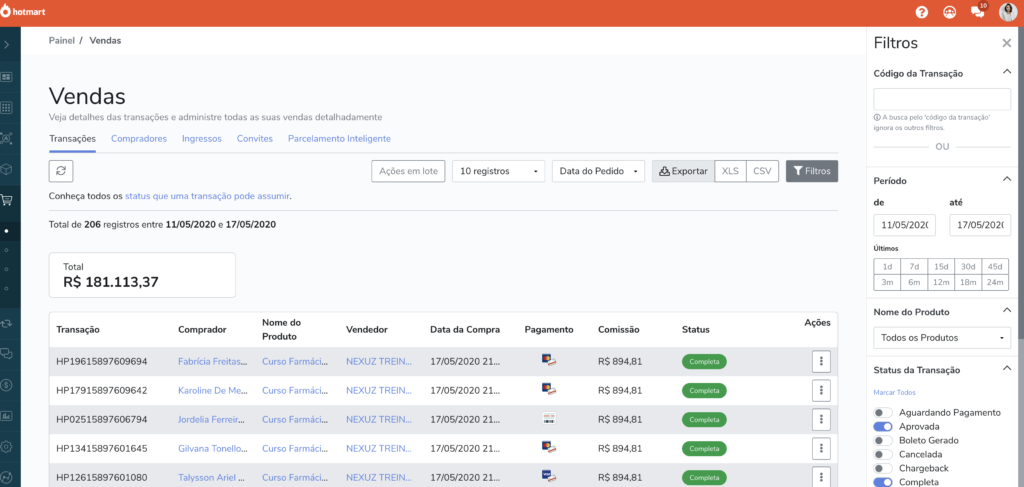Enable the Aguardando Pagamento filter

883,412
